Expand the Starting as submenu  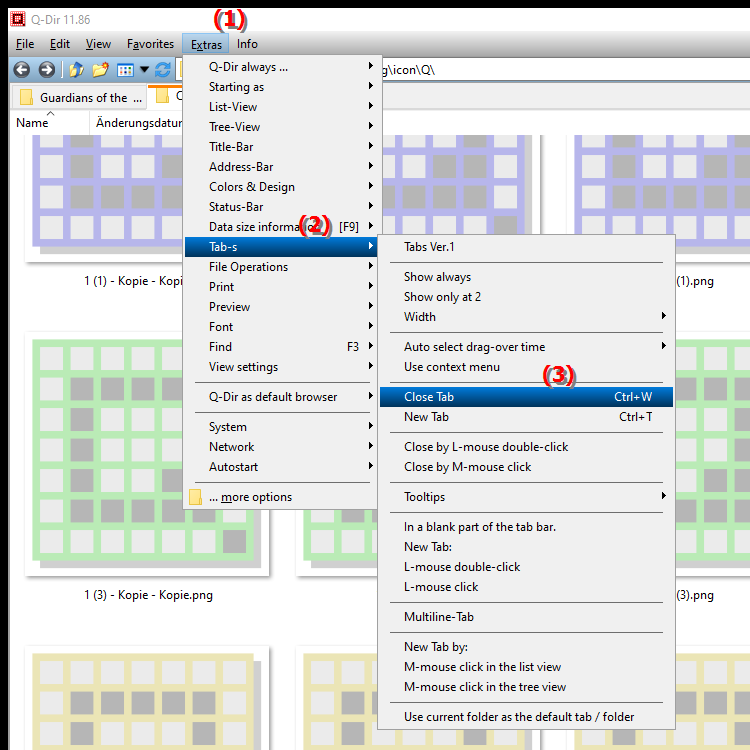click(x=281, y=87)
